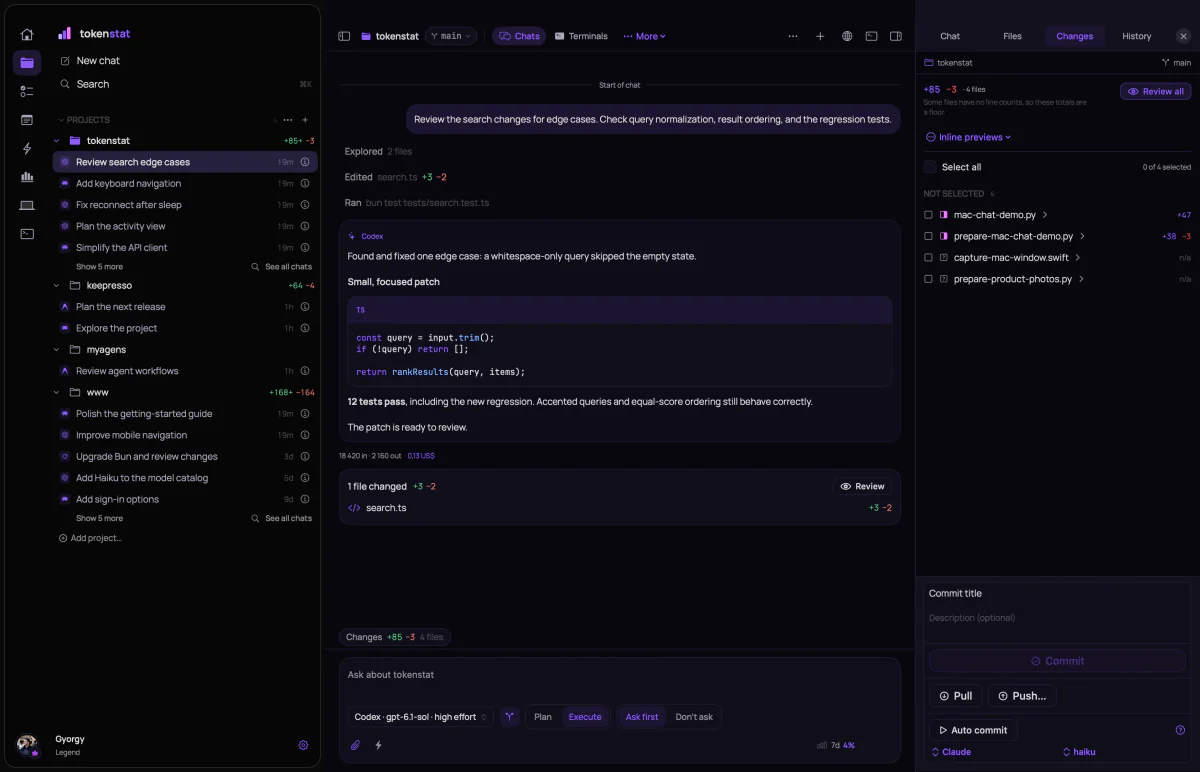Screen dimensions: 1200x772
Task: Click the settings gear next to Gyorgy
Action: (303, 745)
